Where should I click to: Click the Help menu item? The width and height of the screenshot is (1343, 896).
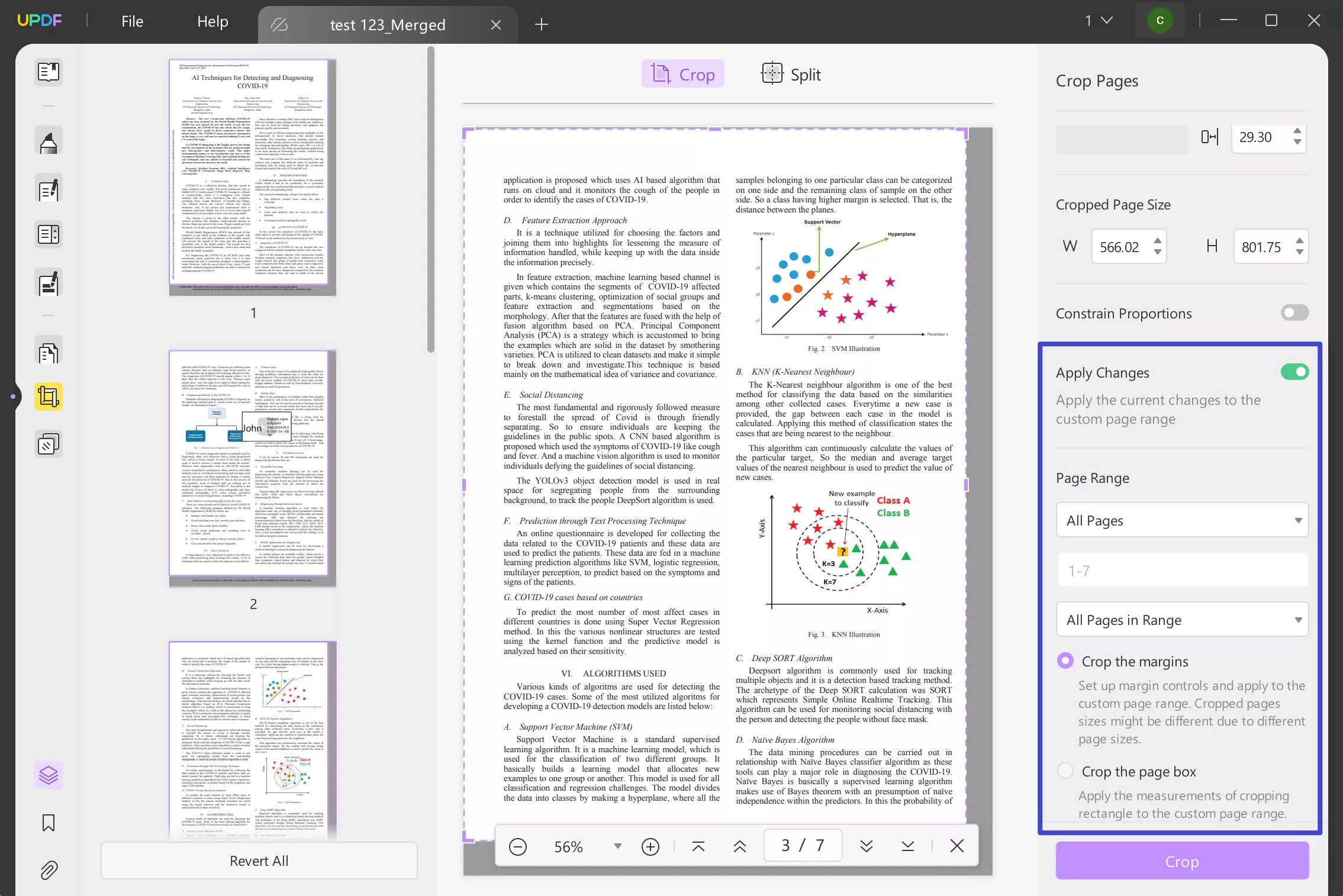pyautogui.click(x=213, y=22)
